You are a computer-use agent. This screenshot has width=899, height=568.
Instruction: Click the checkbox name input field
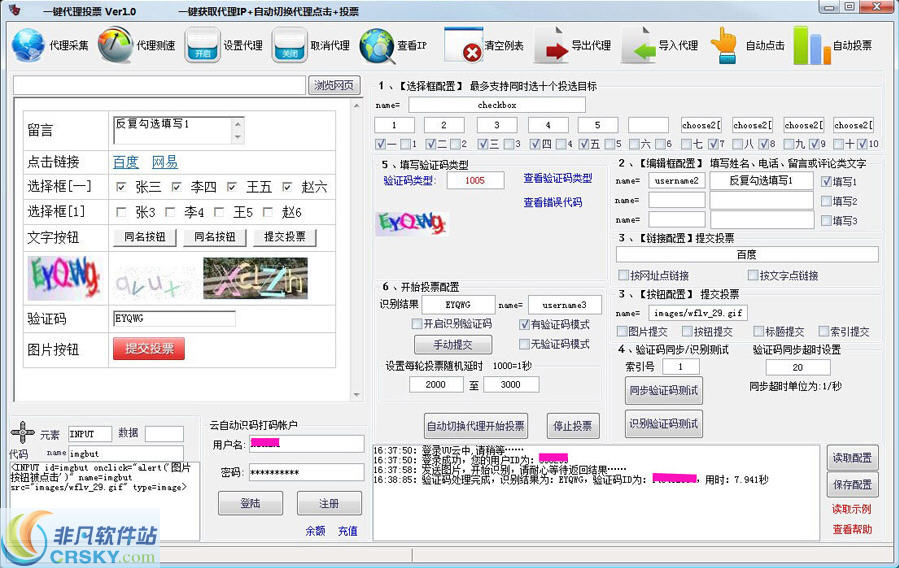point(497,105)
